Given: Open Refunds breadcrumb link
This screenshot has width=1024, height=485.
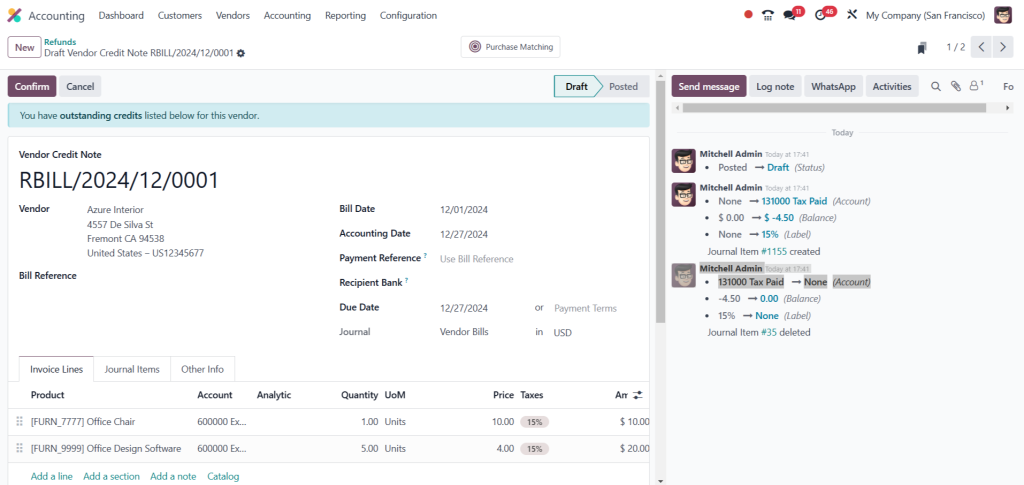Looking at the screenshot, I should [x=60, y=42].
